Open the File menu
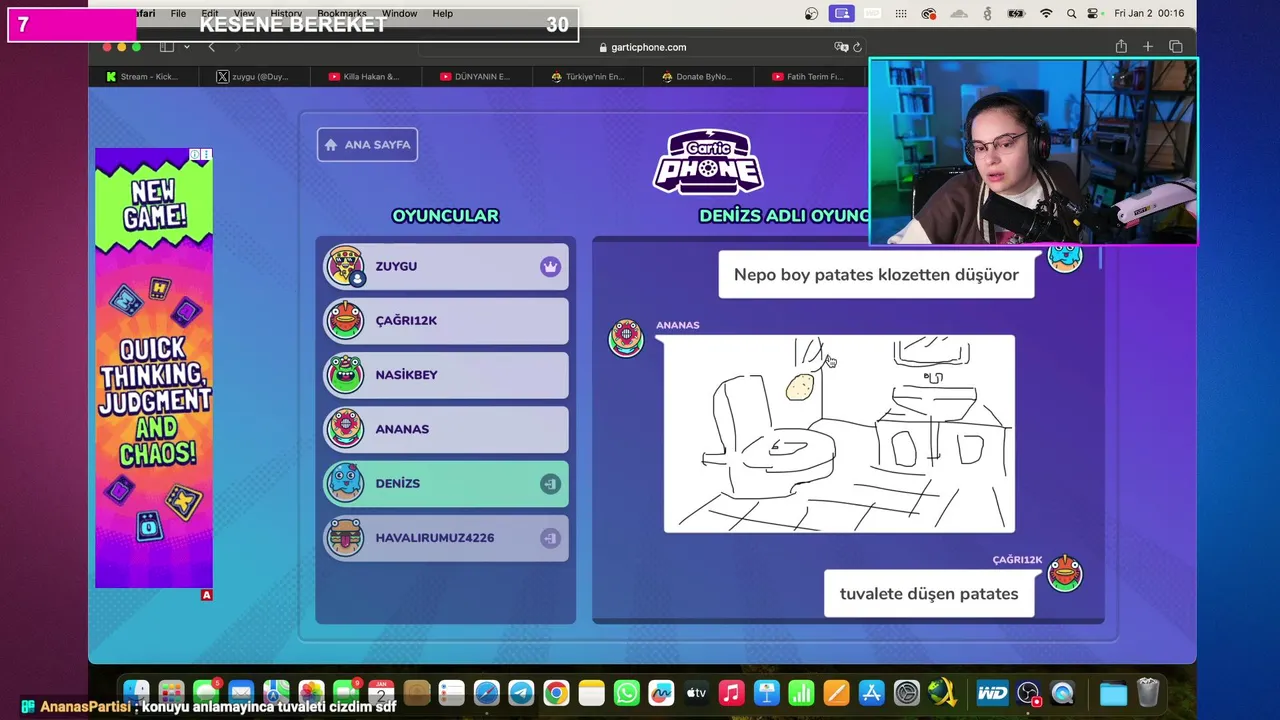The image size is (1280, 720). (x=178, y=13)
